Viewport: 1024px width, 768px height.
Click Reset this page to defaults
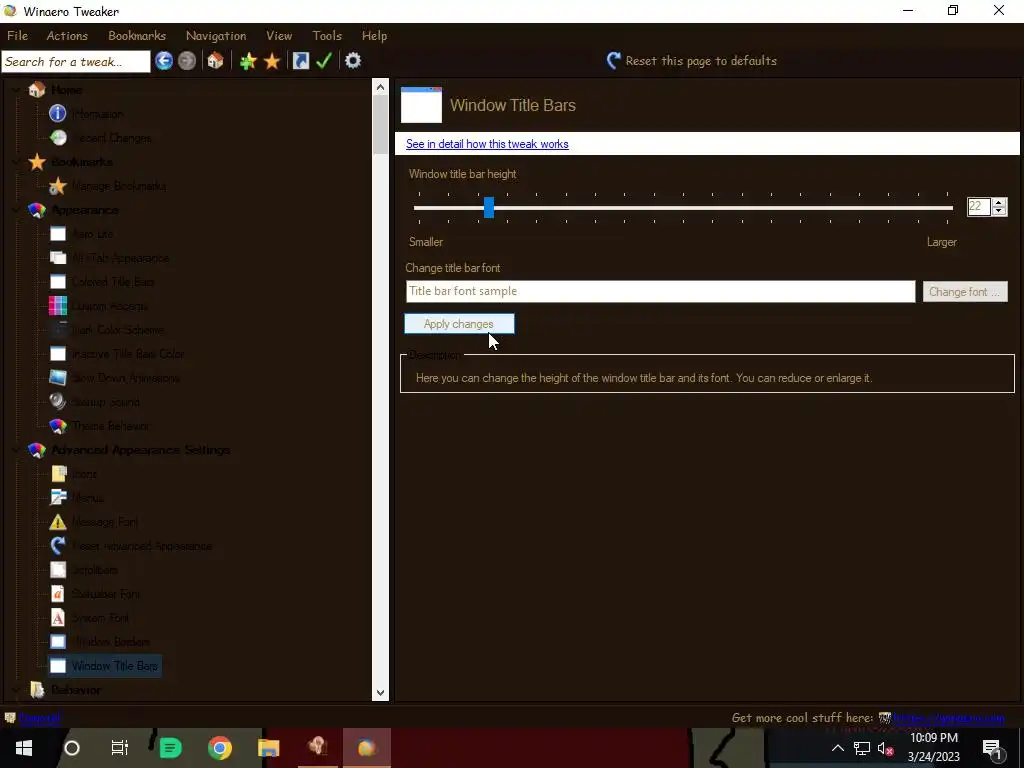(x=692, y=61)
